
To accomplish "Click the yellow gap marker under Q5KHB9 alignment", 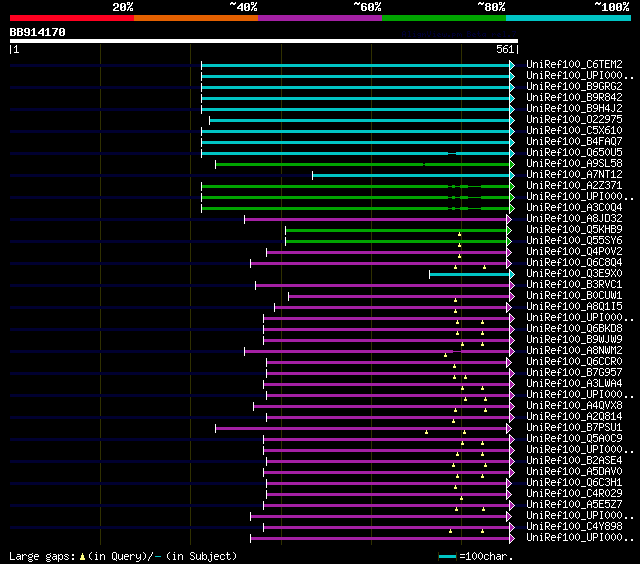I will pyautogui.click(x=460, y=234).
